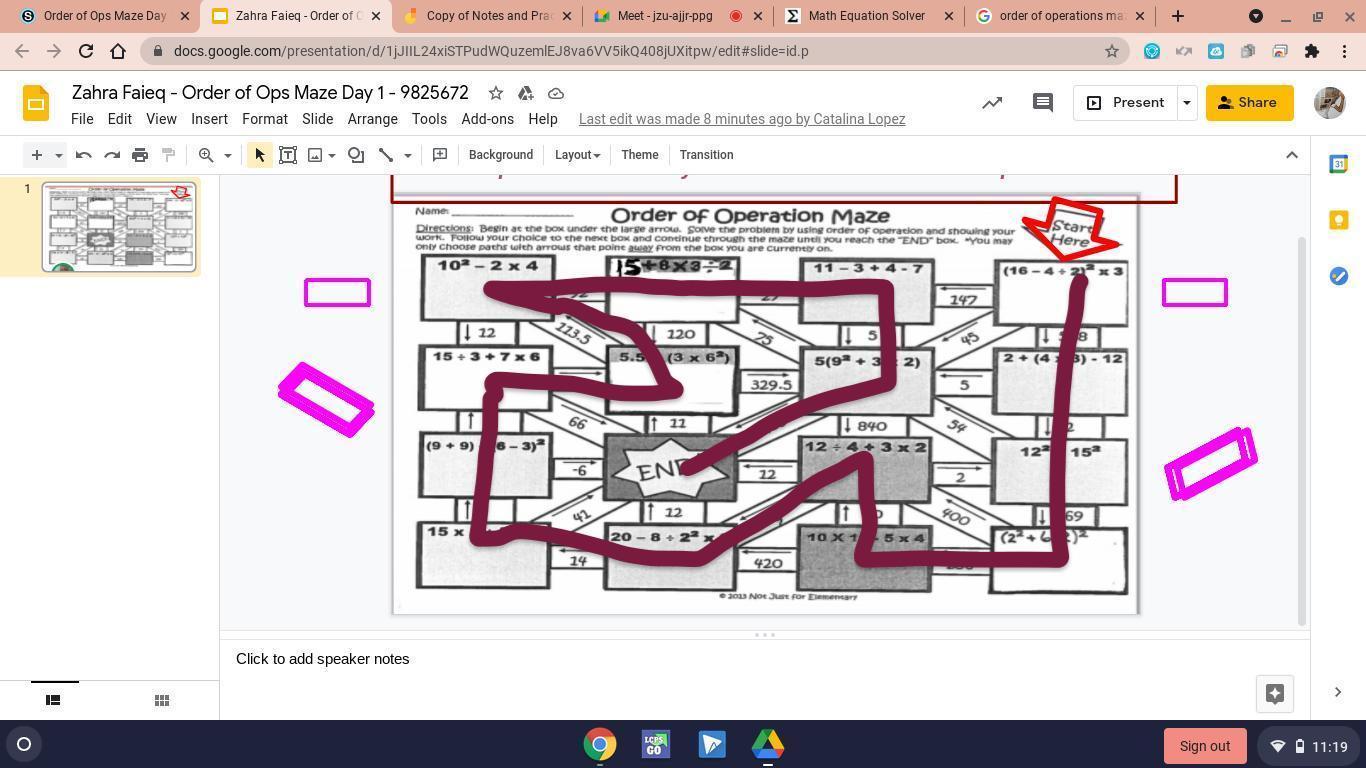Click the Background button
Image resolution: width=1366 pixels, height=768 pixels.
pos(501,155)
